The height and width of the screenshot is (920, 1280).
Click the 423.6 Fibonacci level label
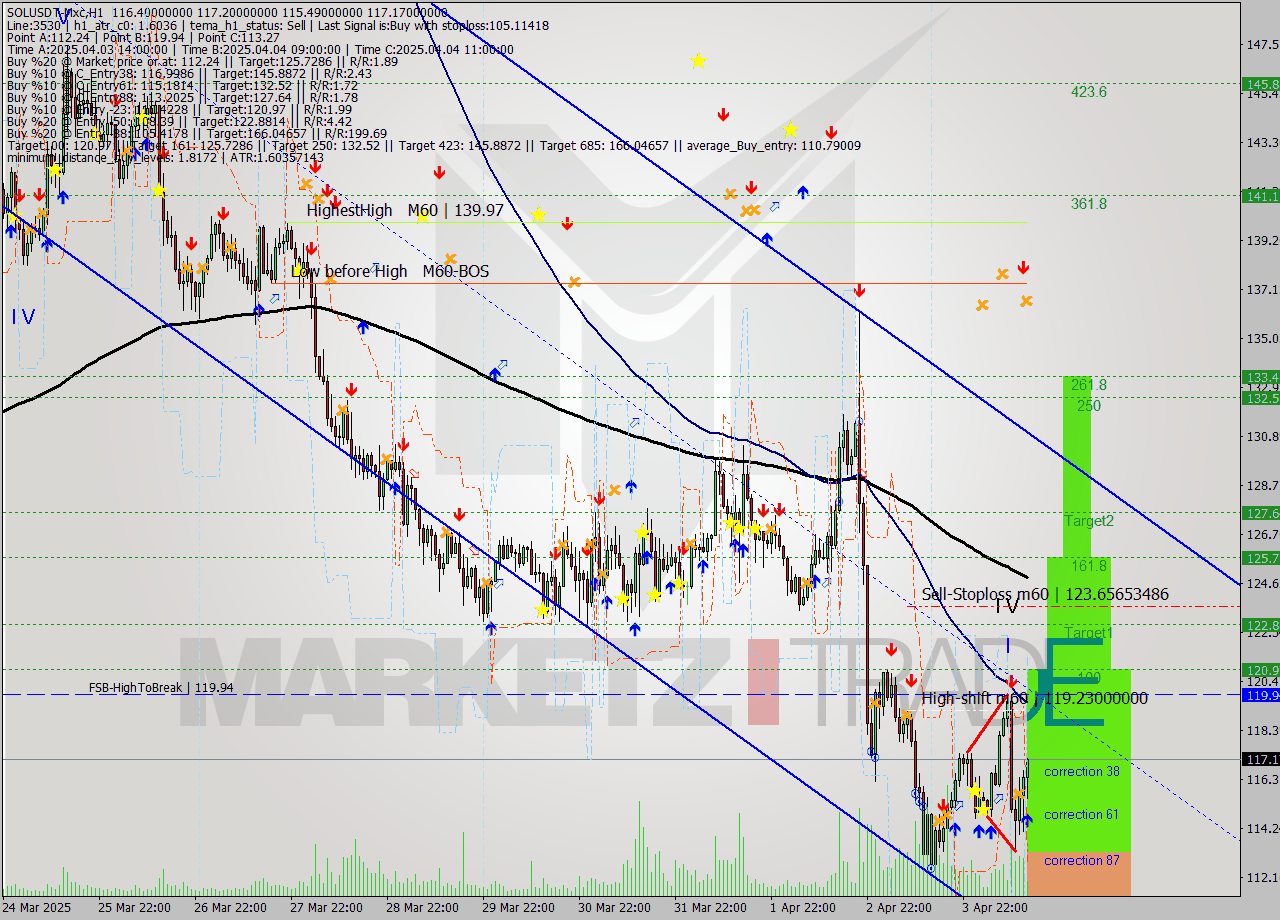pos(1088,92)
